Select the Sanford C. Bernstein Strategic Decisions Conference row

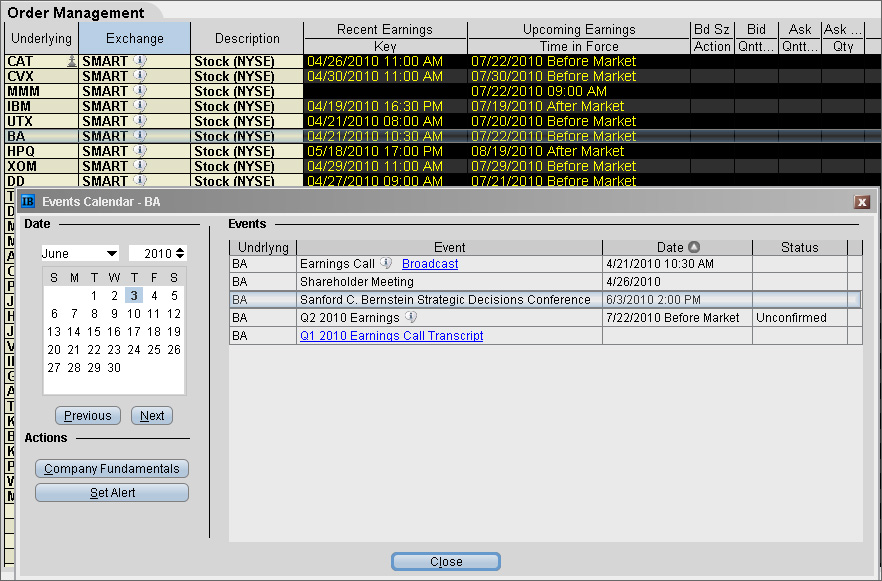(546, 300)
